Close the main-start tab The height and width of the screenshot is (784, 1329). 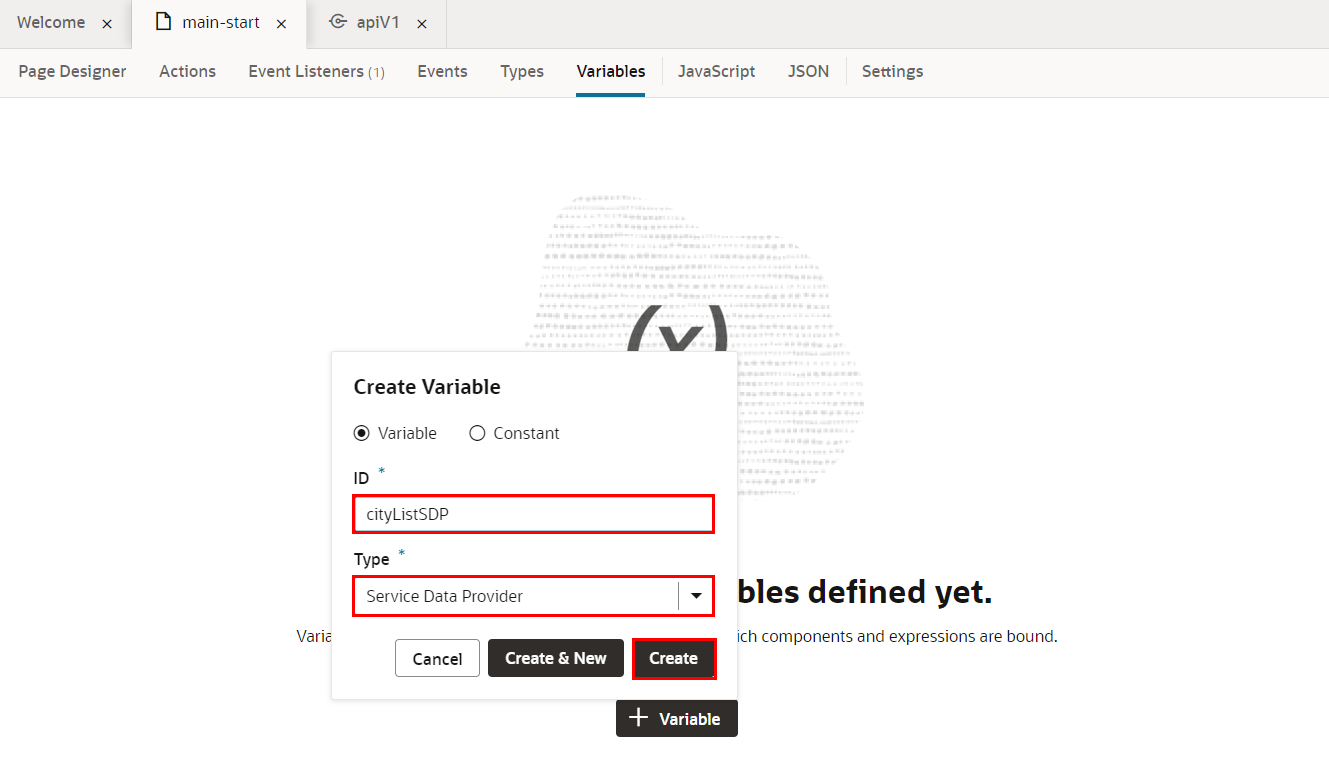(x=282, y=24)
